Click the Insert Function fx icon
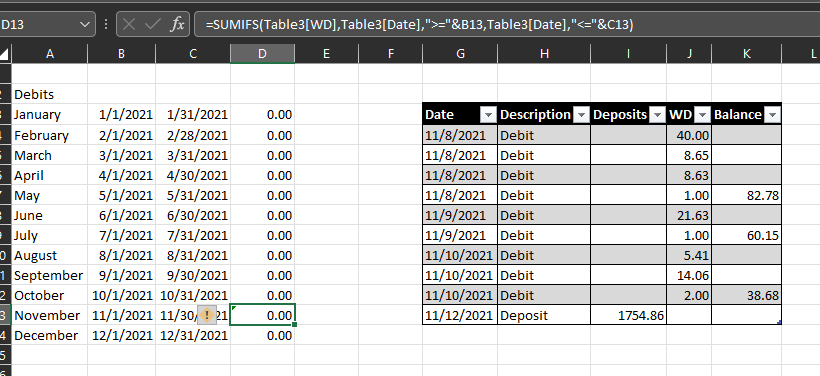 click(x=177, y=24)
